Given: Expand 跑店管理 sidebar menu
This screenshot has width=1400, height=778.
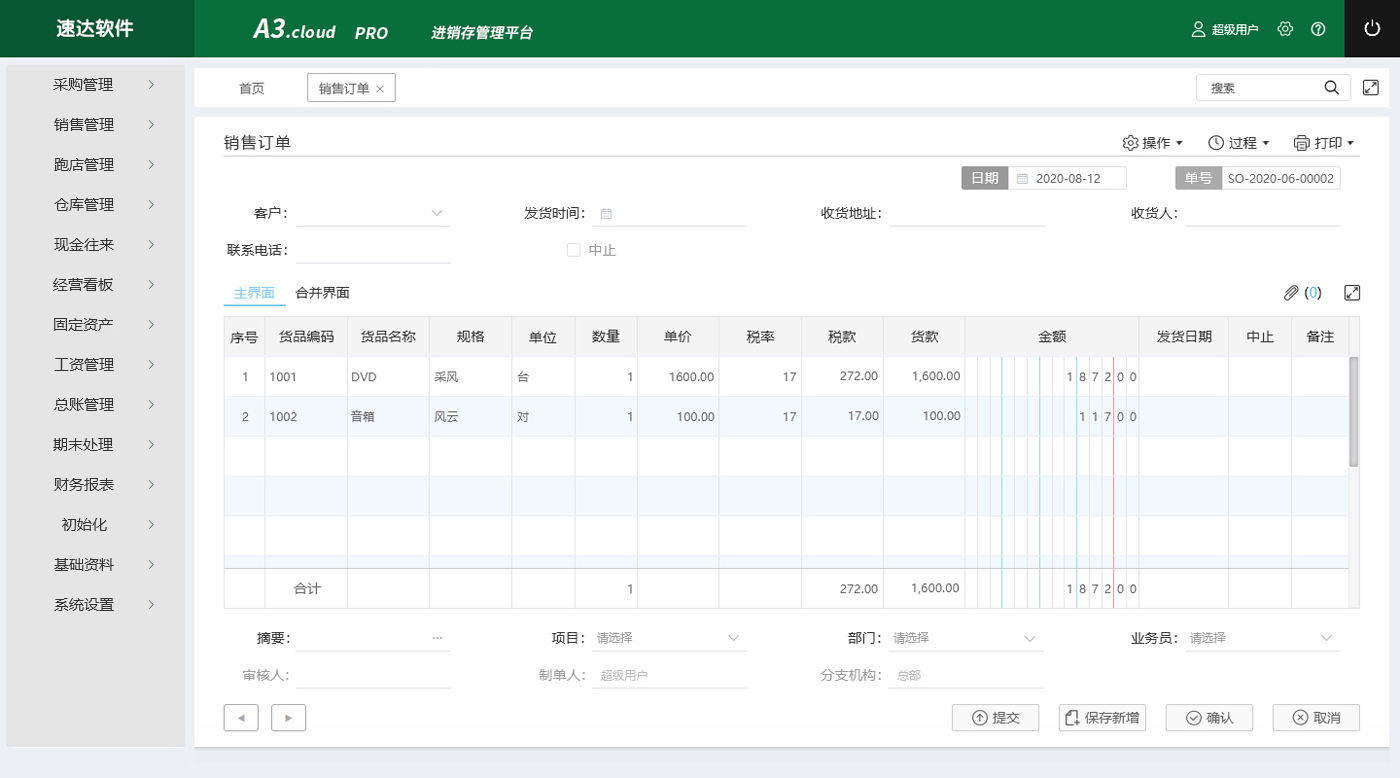Looking at the screenshot, I should point(95,165).
